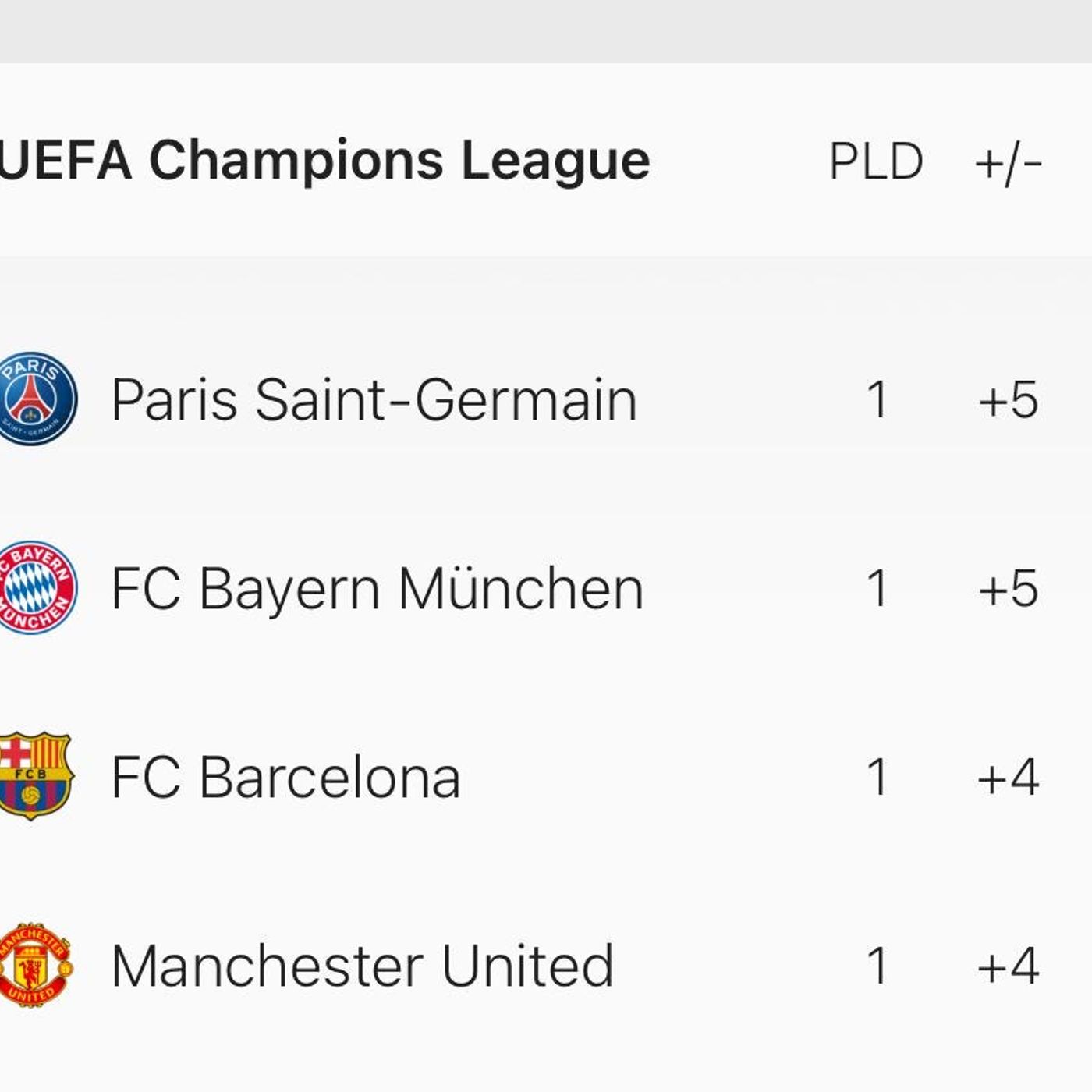Click FC Barcelona's +4 goal difference
The image size is (1092, 1092).
coord(1008,778)
